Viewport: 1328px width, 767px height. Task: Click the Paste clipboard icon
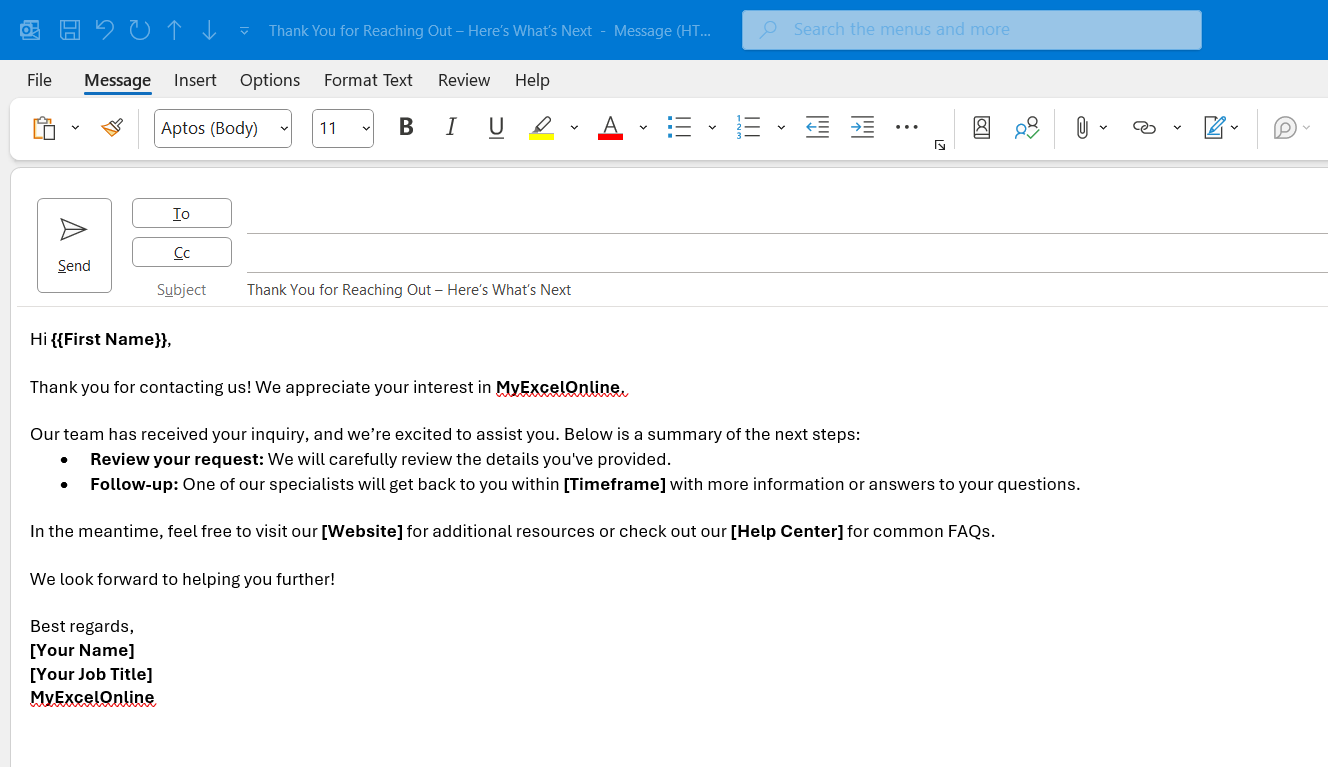pos(44,128)
